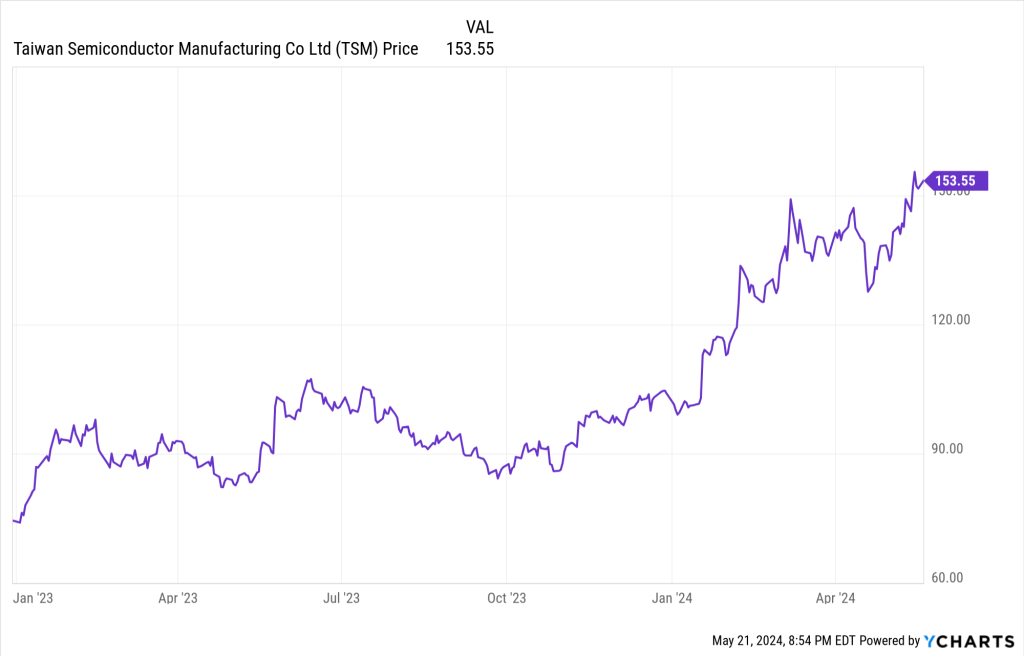The image size is (1024, 656).
Task: Click the Apr '24 x-axis label
Action: tap(835, 599)
